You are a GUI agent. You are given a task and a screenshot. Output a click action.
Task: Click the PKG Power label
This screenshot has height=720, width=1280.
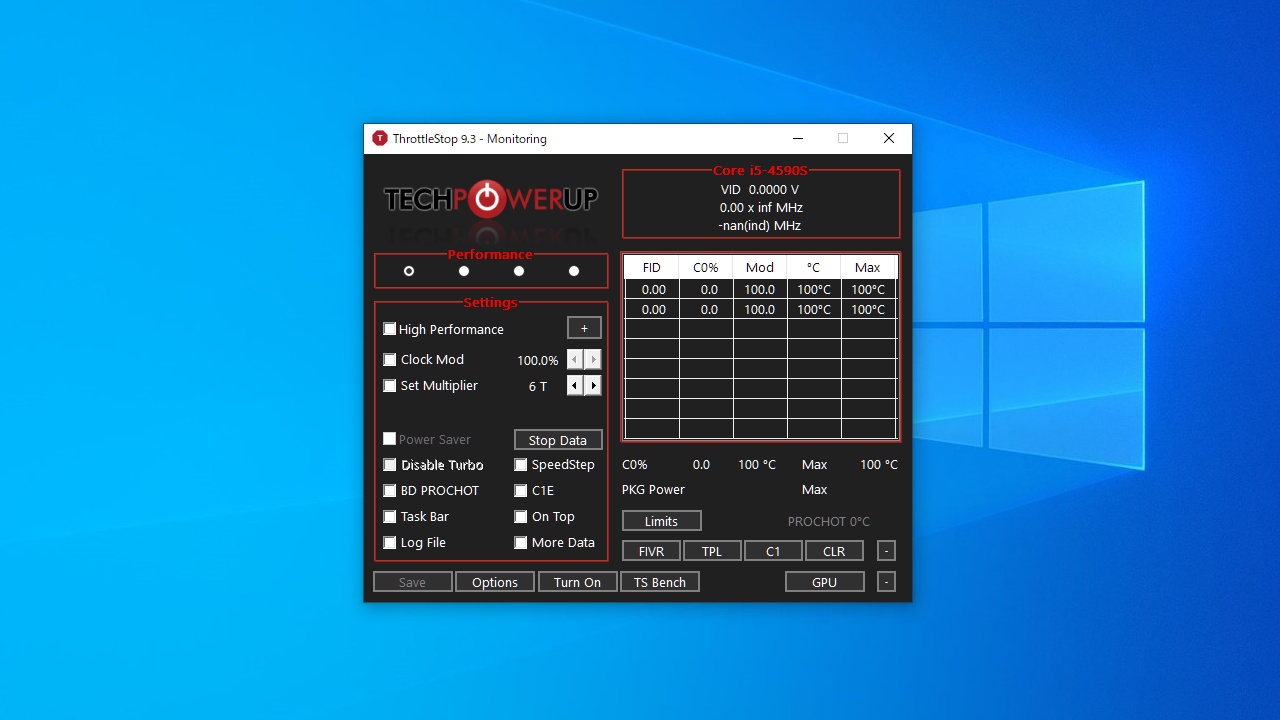pyautogui.click(x=654, y=490)
